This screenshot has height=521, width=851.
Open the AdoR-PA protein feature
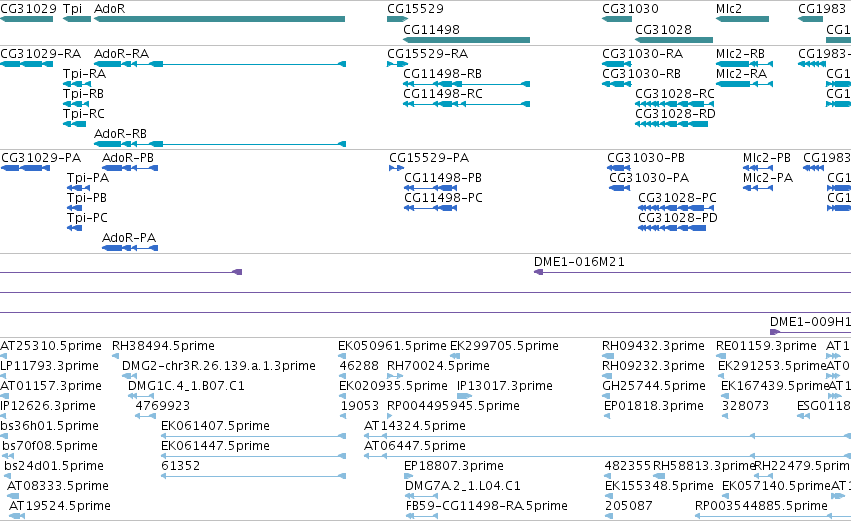(130, 249)
